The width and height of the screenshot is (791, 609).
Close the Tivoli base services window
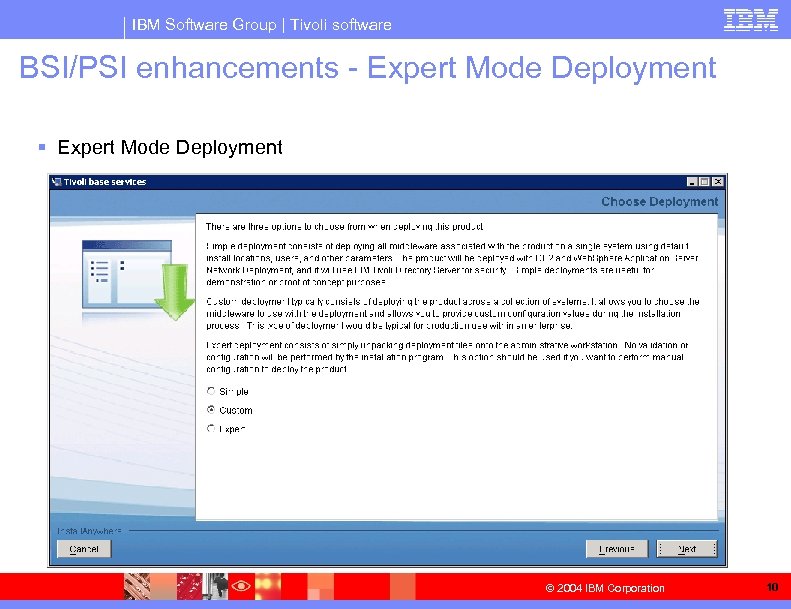click(717, 182)
